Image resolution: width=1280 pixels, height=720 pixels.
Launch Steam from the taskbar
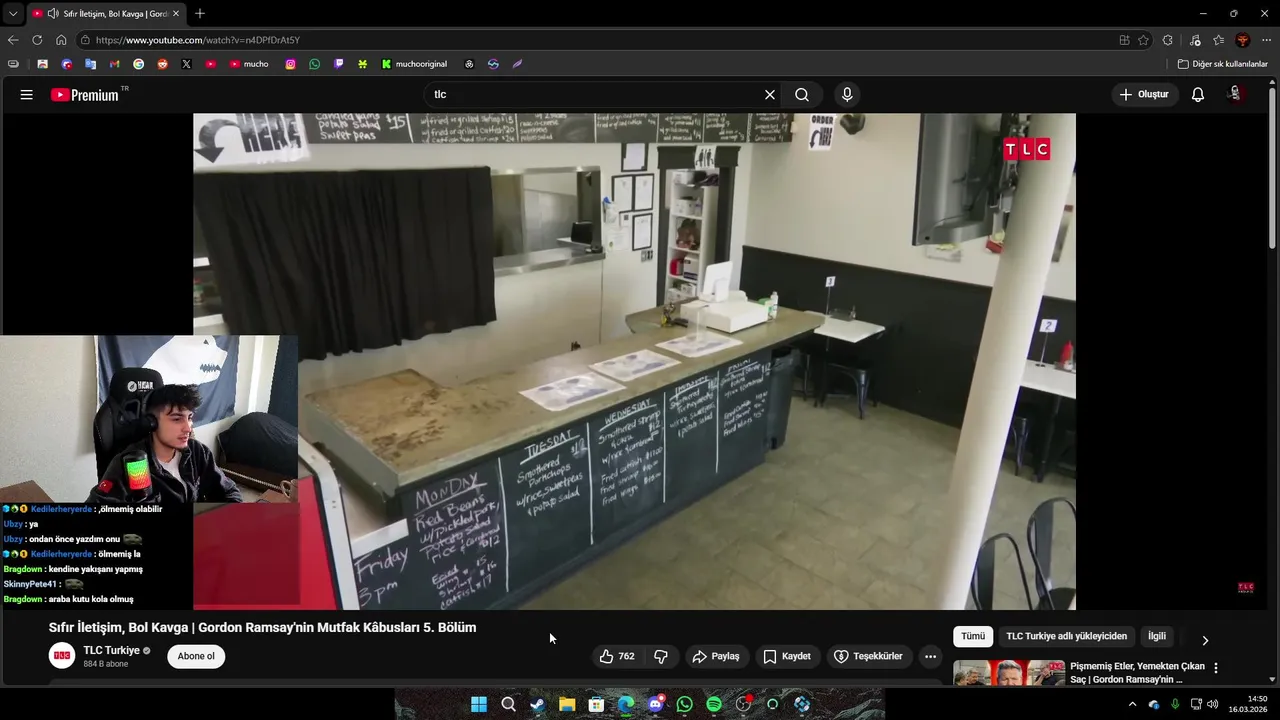tap(538, 704)
